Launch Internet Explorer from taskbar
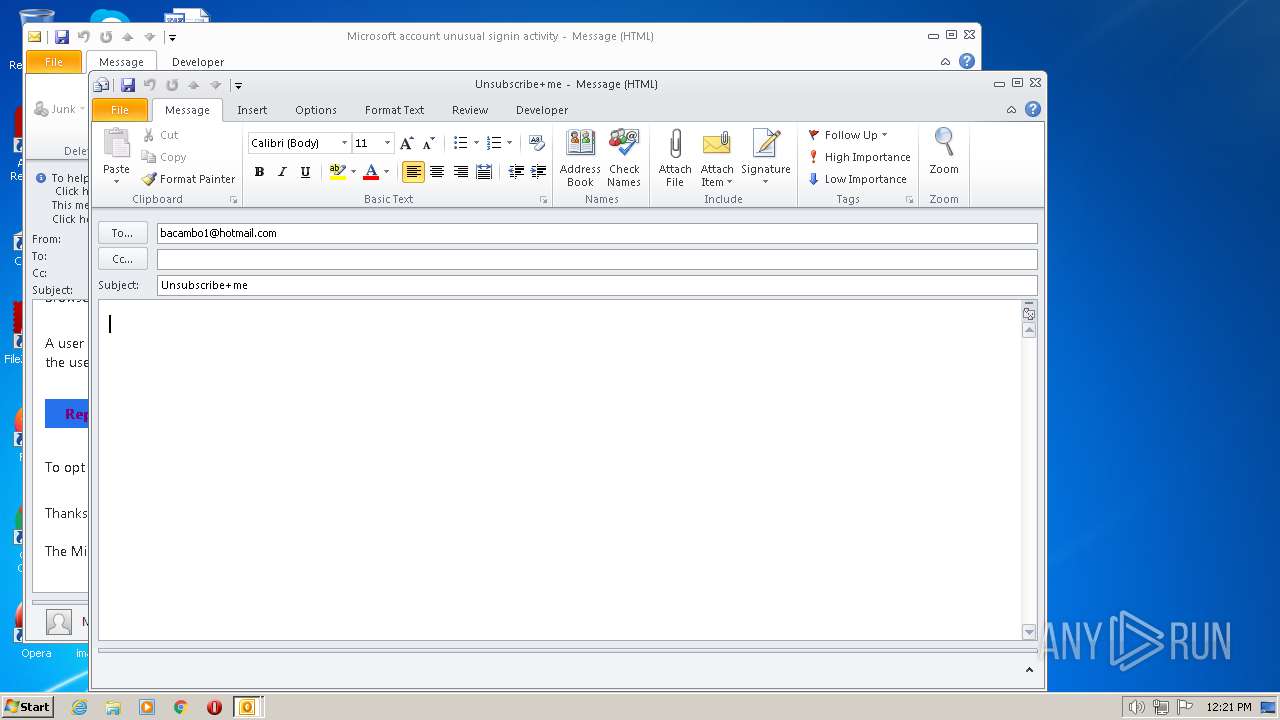The image size is (1280, 720). (x=79, y=707)
